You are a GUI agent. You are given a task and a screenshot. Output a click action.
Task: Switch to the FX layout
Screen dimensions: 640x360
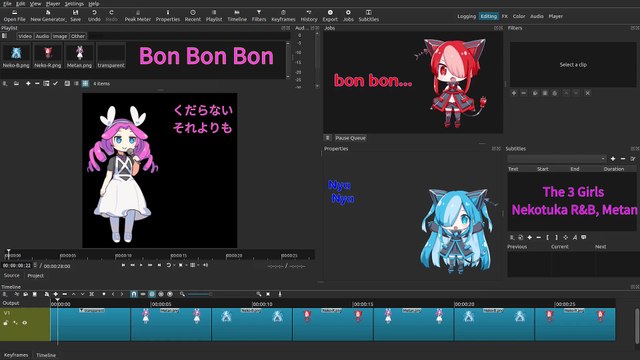pos(504,16)
